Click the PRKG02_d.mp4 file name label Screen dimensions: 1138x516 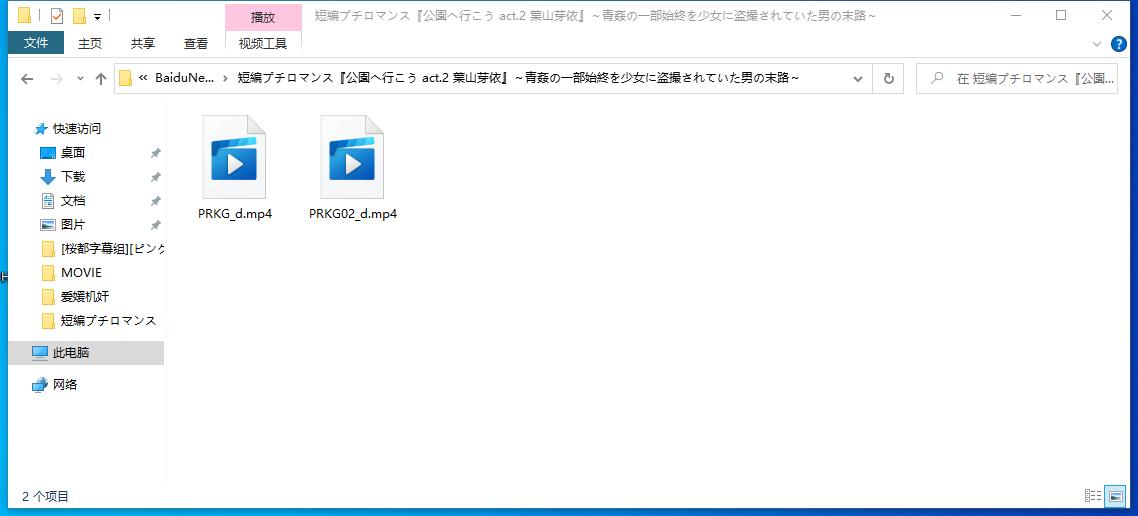353,214
